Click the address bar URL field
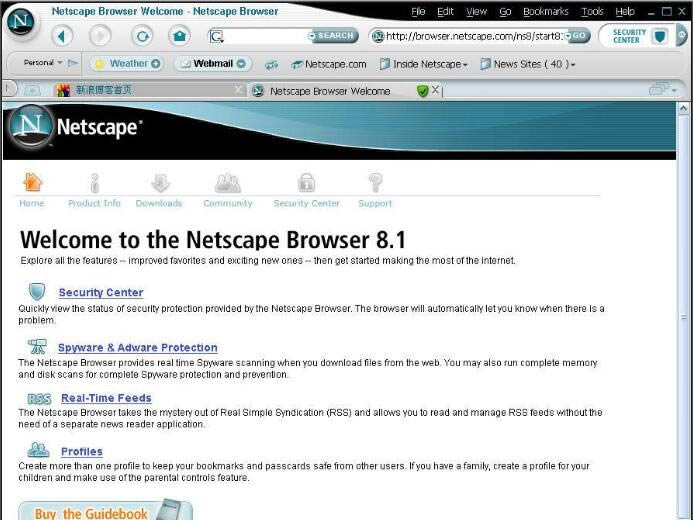Viewport: 693px width, 520px height. (x=474, y=36)
